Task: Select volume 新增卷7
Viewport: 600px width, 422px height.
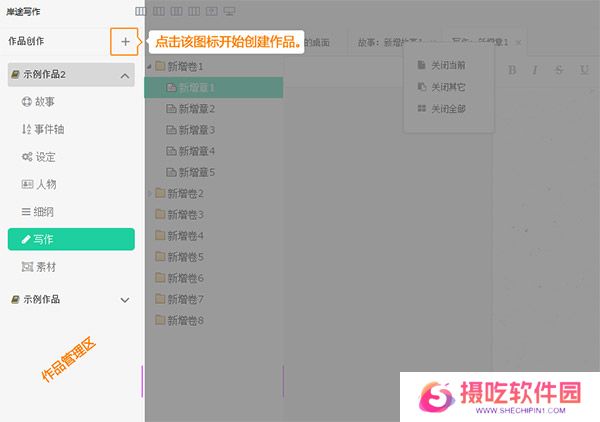Action: pyautogui.click(x=179, y=299)
